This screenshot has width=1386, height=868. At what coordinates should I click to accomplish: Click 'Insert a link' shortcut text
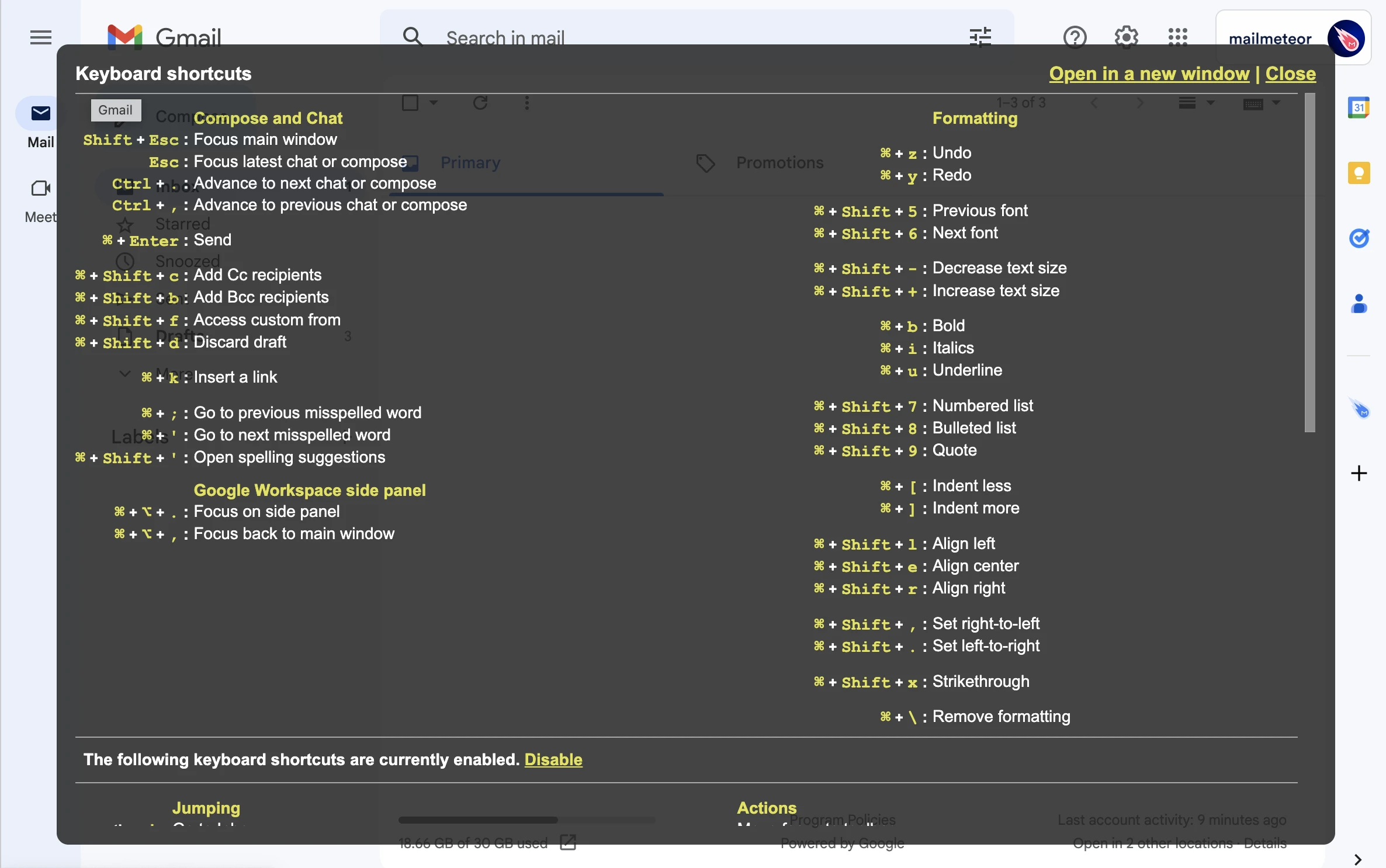coord(235,377)
